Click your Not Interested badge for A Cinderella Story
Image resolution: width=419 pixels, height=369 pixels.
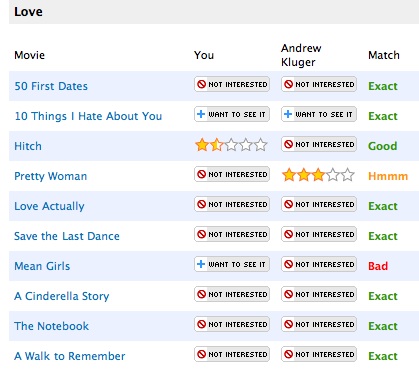click(x=232, y=294)
